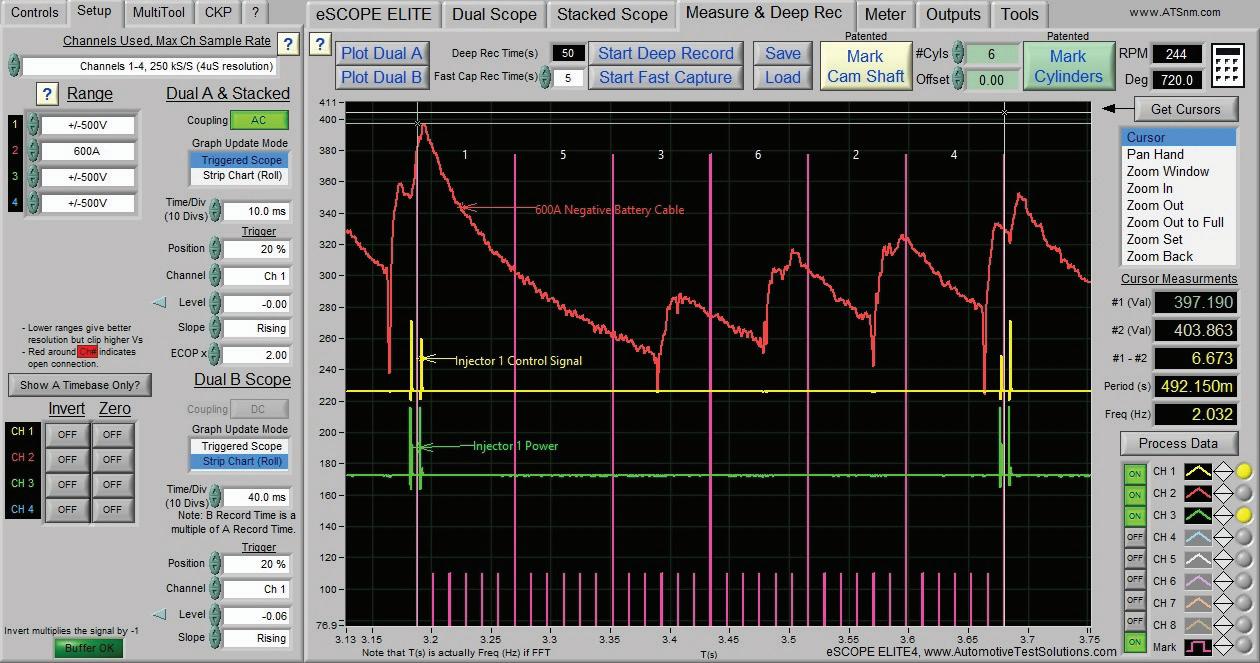Click the Mark square-wave icon
Image resolution: width=1260 pixels, height=663 pixels.
(1198, 647)
